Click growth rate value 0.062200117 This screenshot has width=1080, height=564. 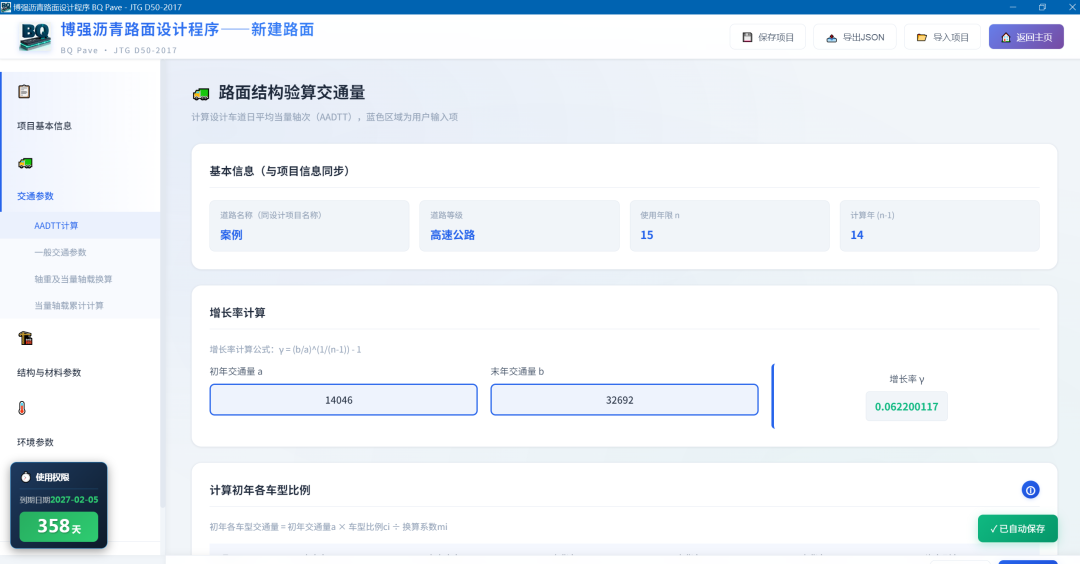(906, 406)
